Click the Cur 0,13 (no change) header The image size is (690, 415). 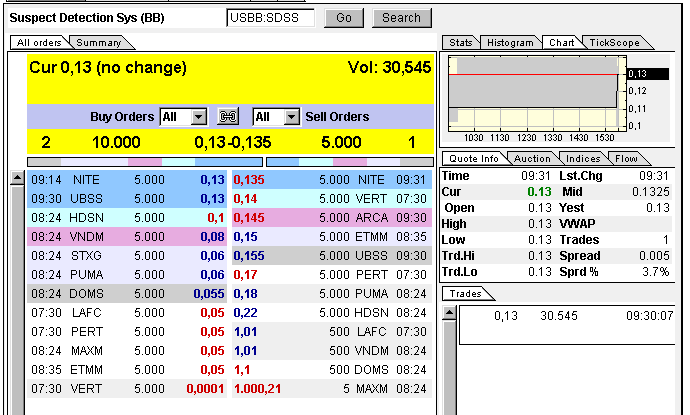(x=108, y=68)
